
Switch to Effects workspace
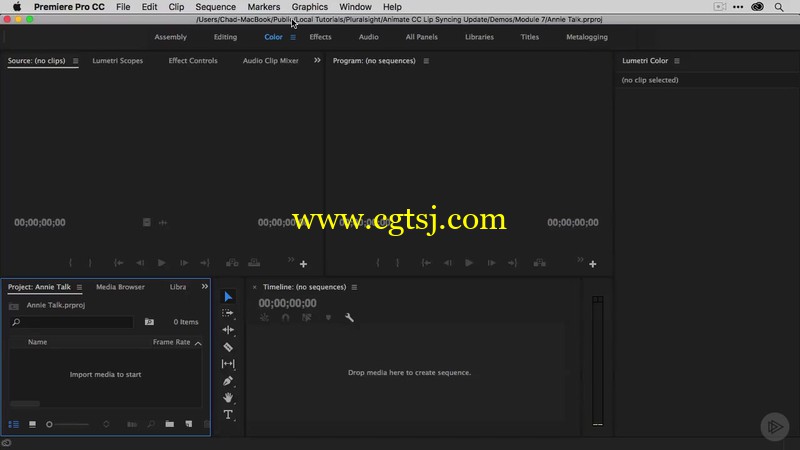tap(320, 37)
